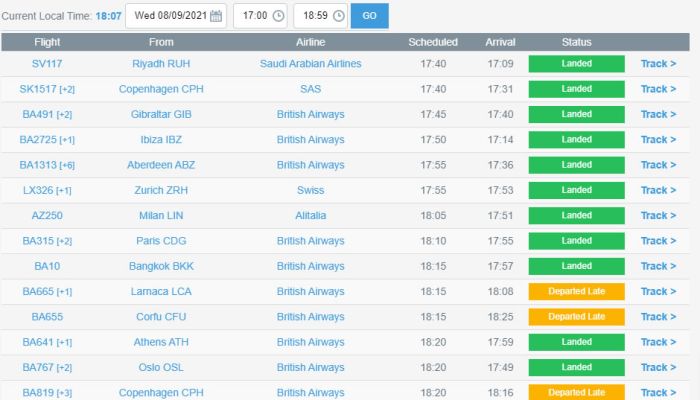Open the calendar date picker icon

point(216,16)
